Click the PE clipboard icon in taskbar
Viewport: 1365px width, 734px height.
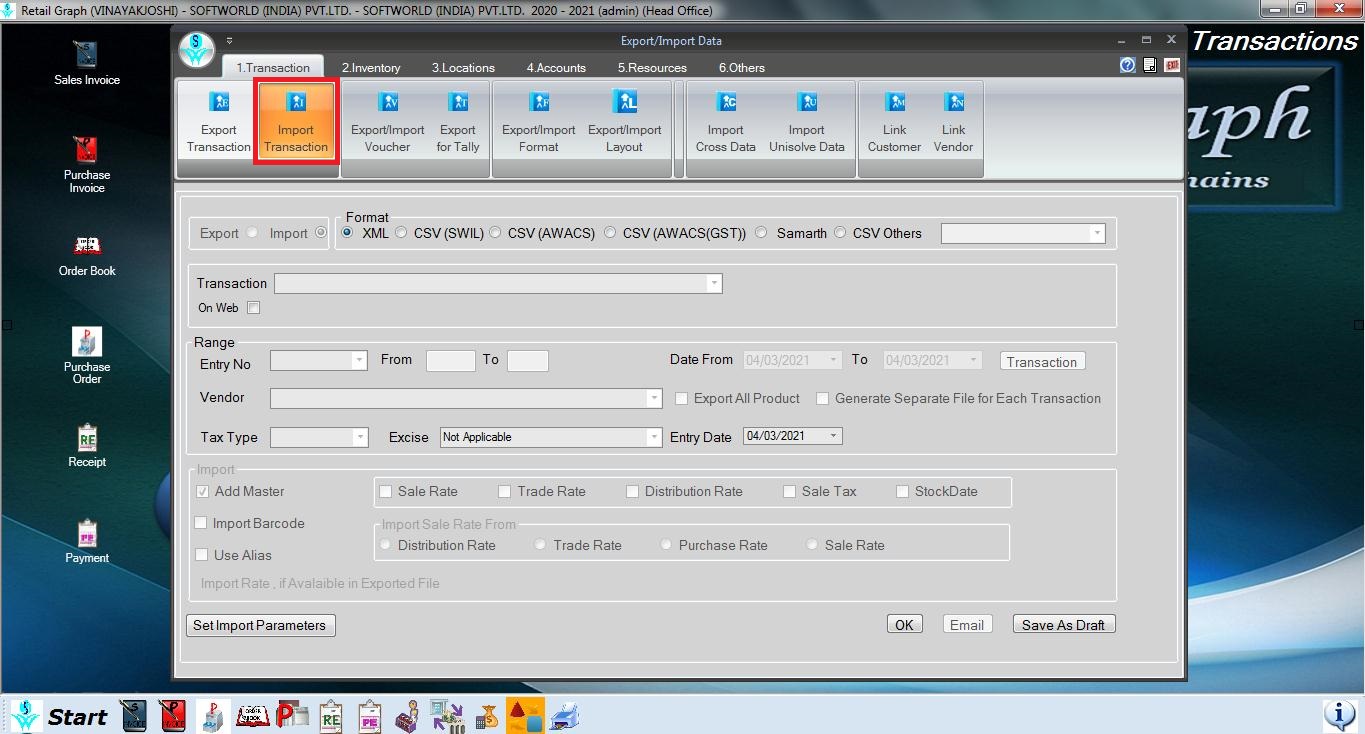pyautogui.click(x=370, y=716)
